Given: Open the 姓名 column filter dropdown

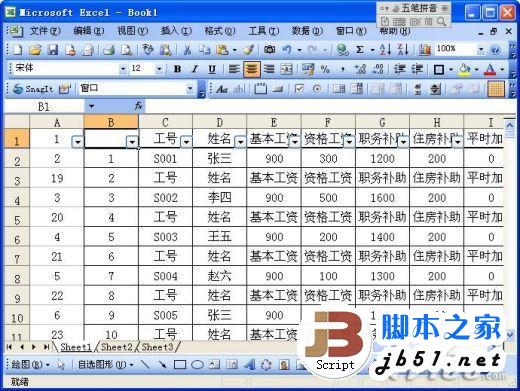Looking at the screenshot, I should click(240, 142).
